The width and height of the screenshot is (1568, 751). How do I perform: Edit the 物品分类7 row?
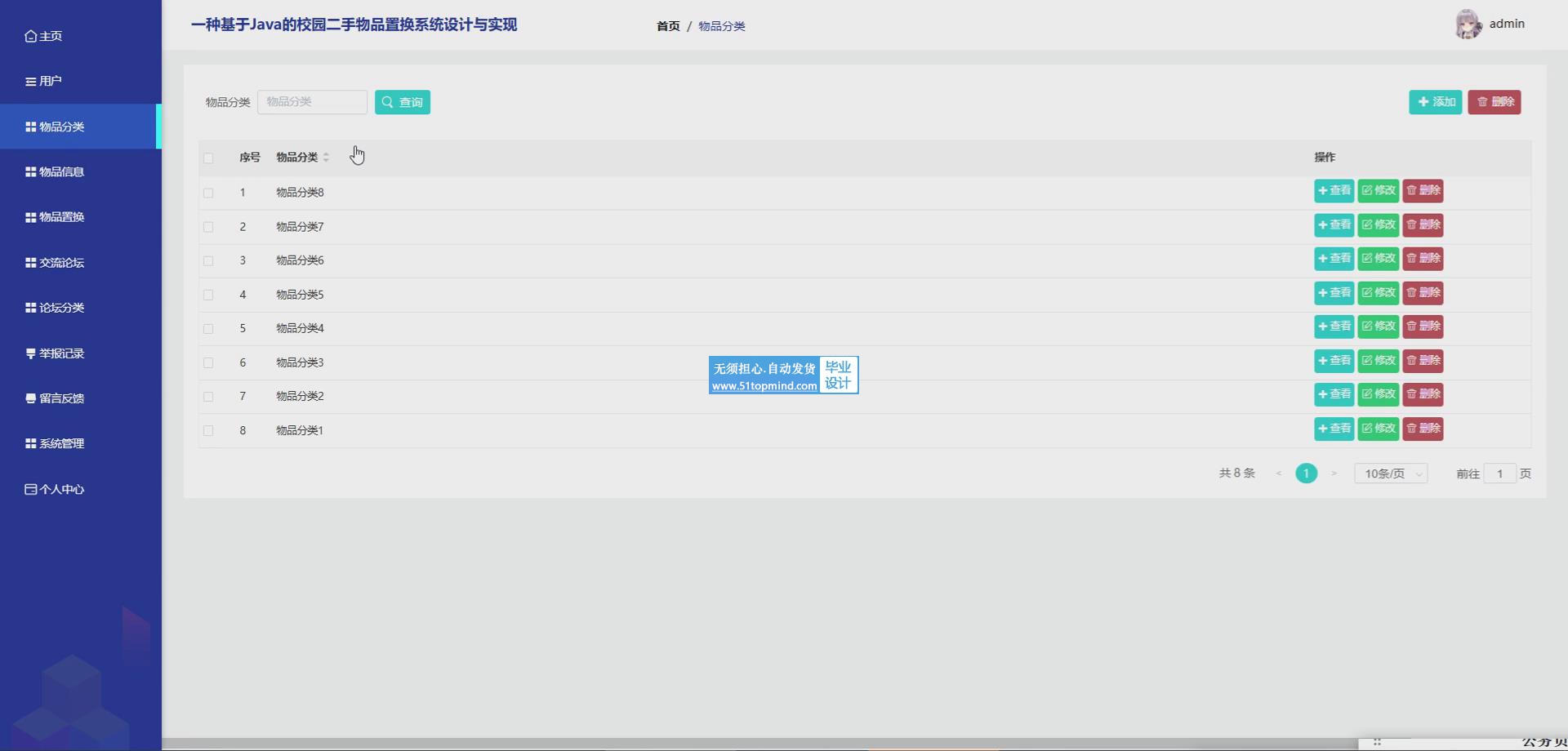tap(1378, 225)
